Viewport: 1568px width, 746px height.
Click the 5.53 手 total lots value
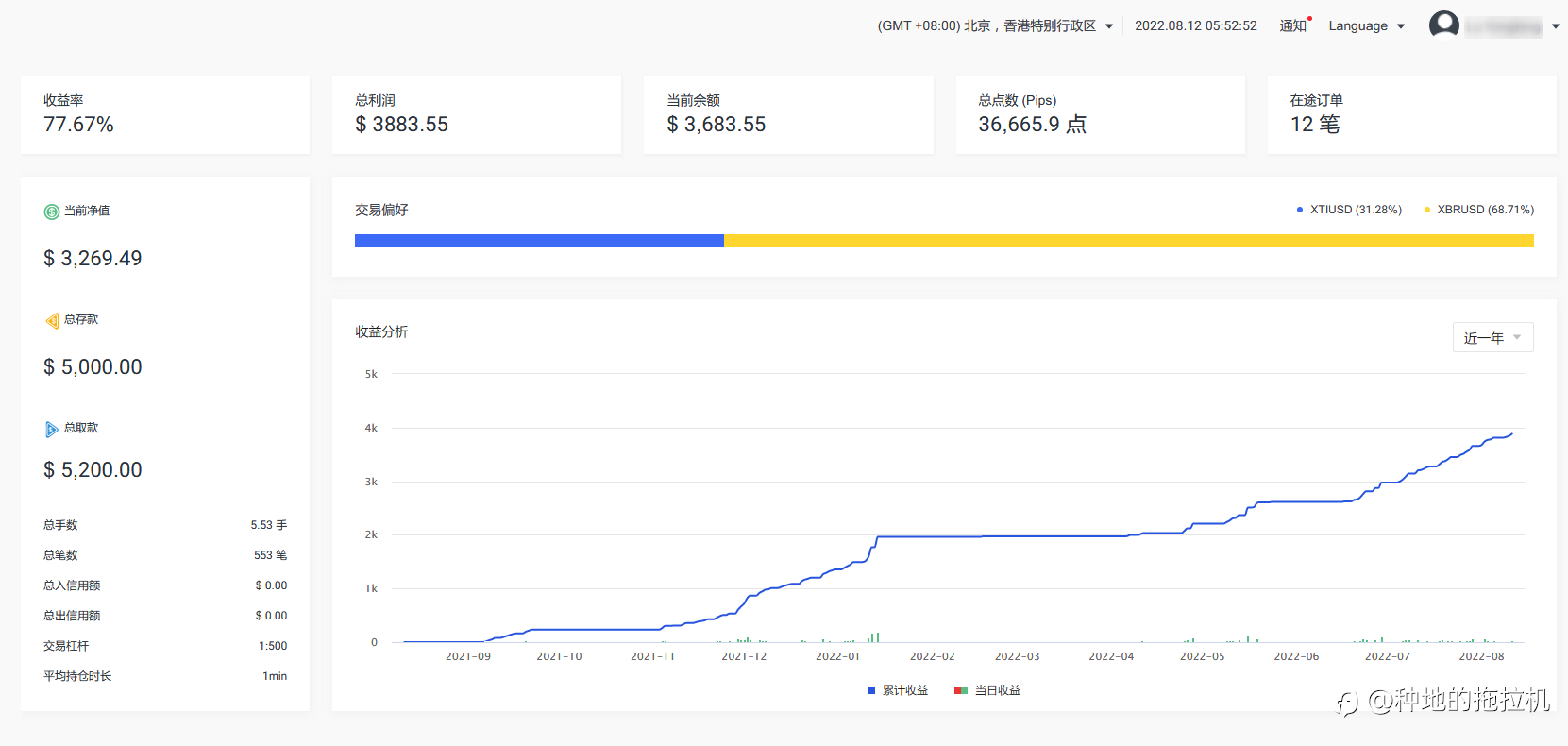coord(269,525)
